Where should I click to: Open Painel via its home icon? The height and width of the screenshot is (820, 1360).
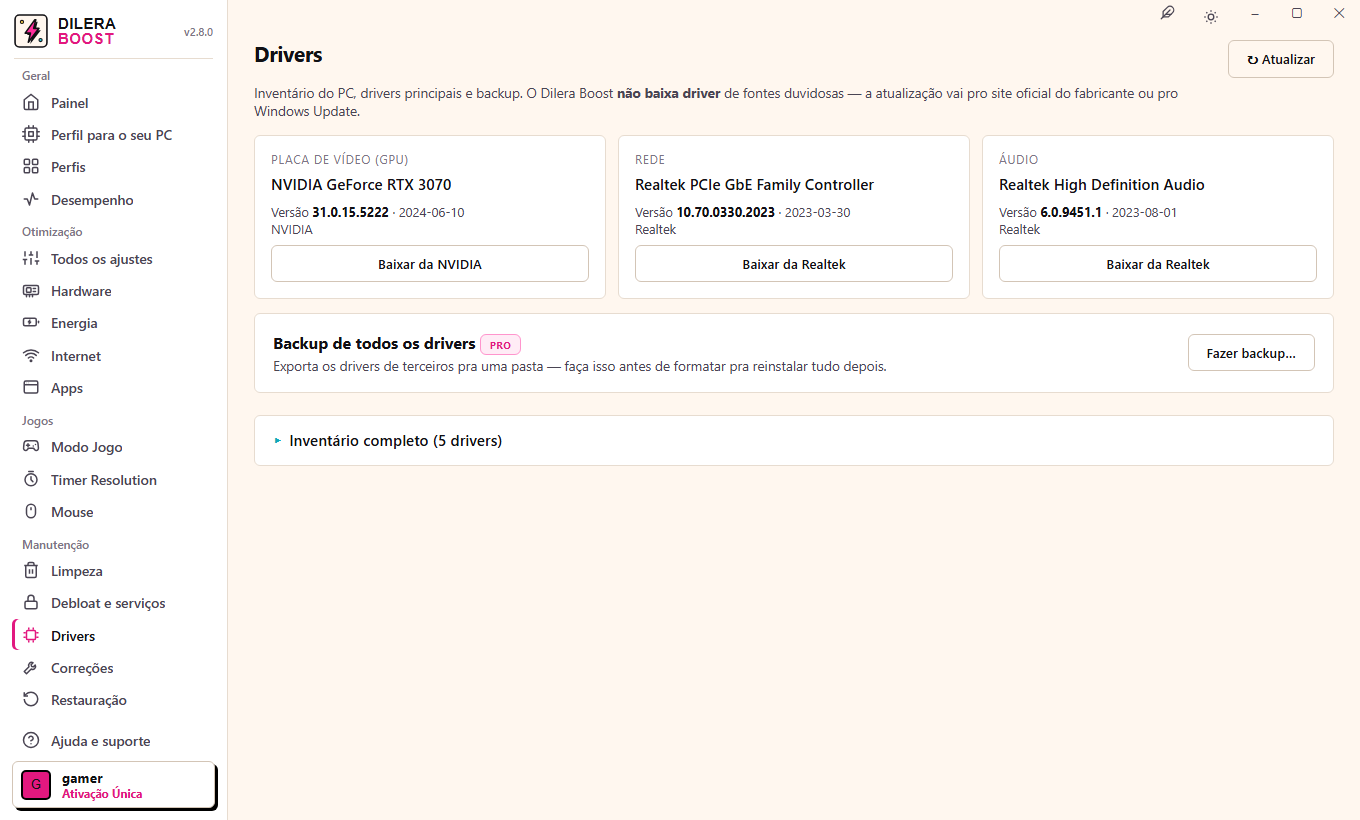(31, 103)
